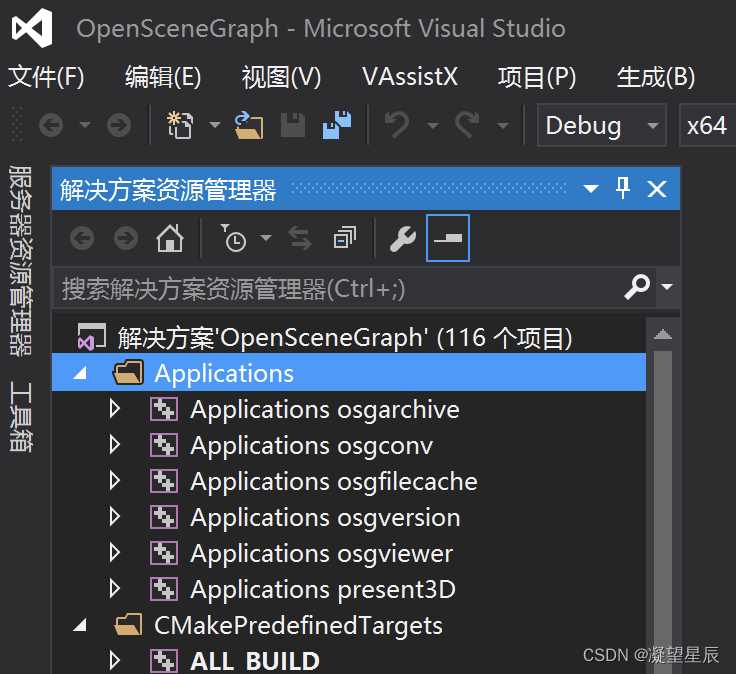736x674 pixels.
Task: Click the solution file icon beside 解决方案
Action: tap(92, 337)
